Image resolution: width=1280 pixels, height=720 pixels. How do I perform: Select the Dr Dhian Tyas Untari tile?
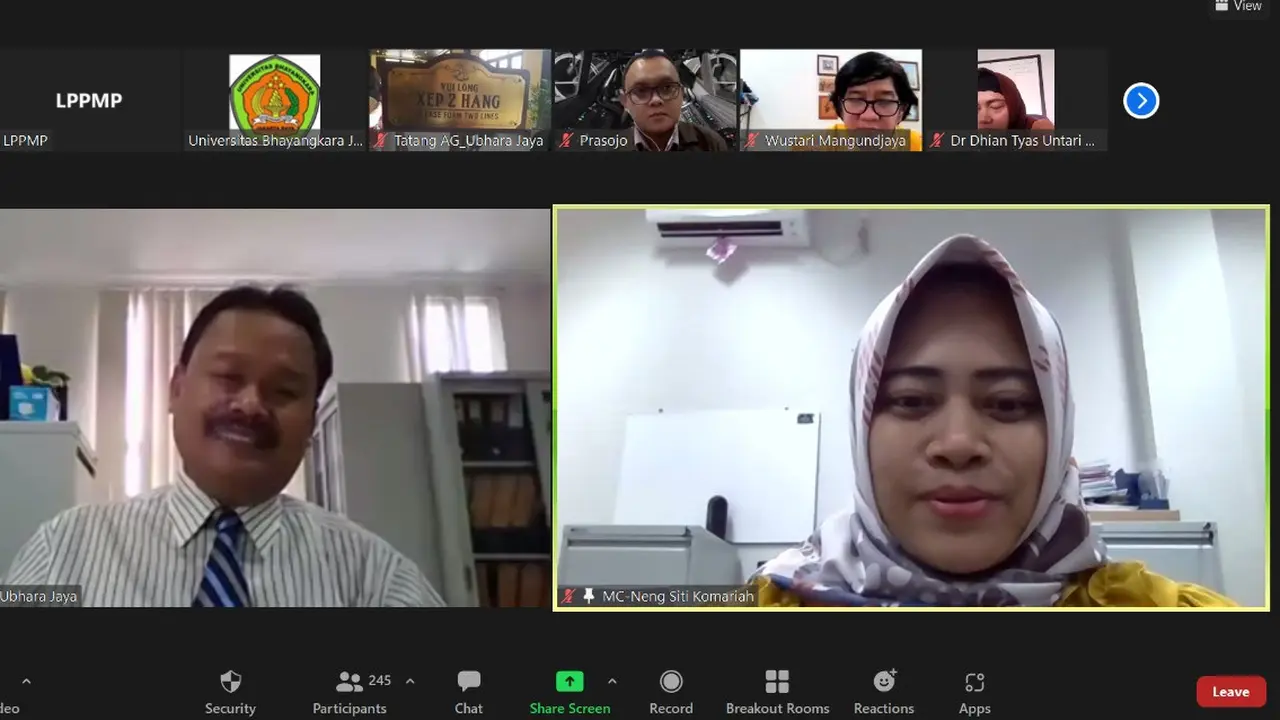point(1016,100)
